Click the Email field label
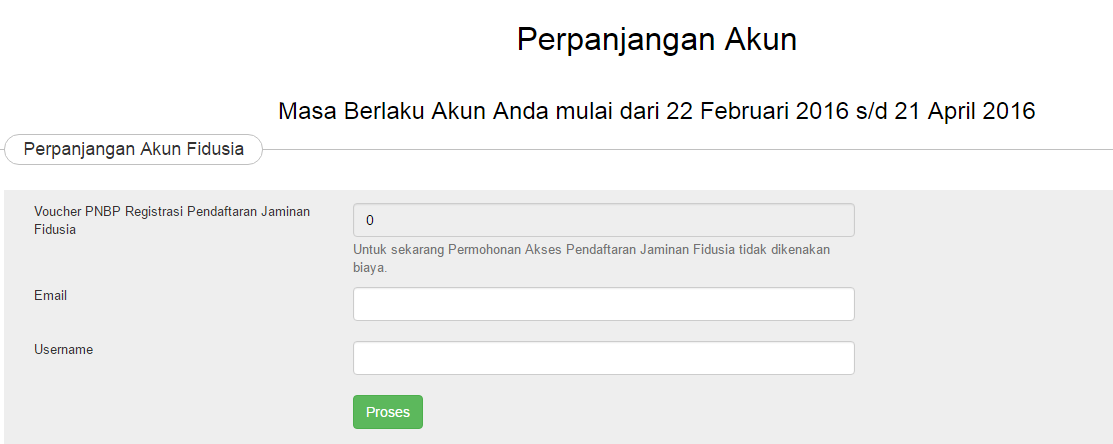Viewport: 1113px width, 444px height. [50, 296]
